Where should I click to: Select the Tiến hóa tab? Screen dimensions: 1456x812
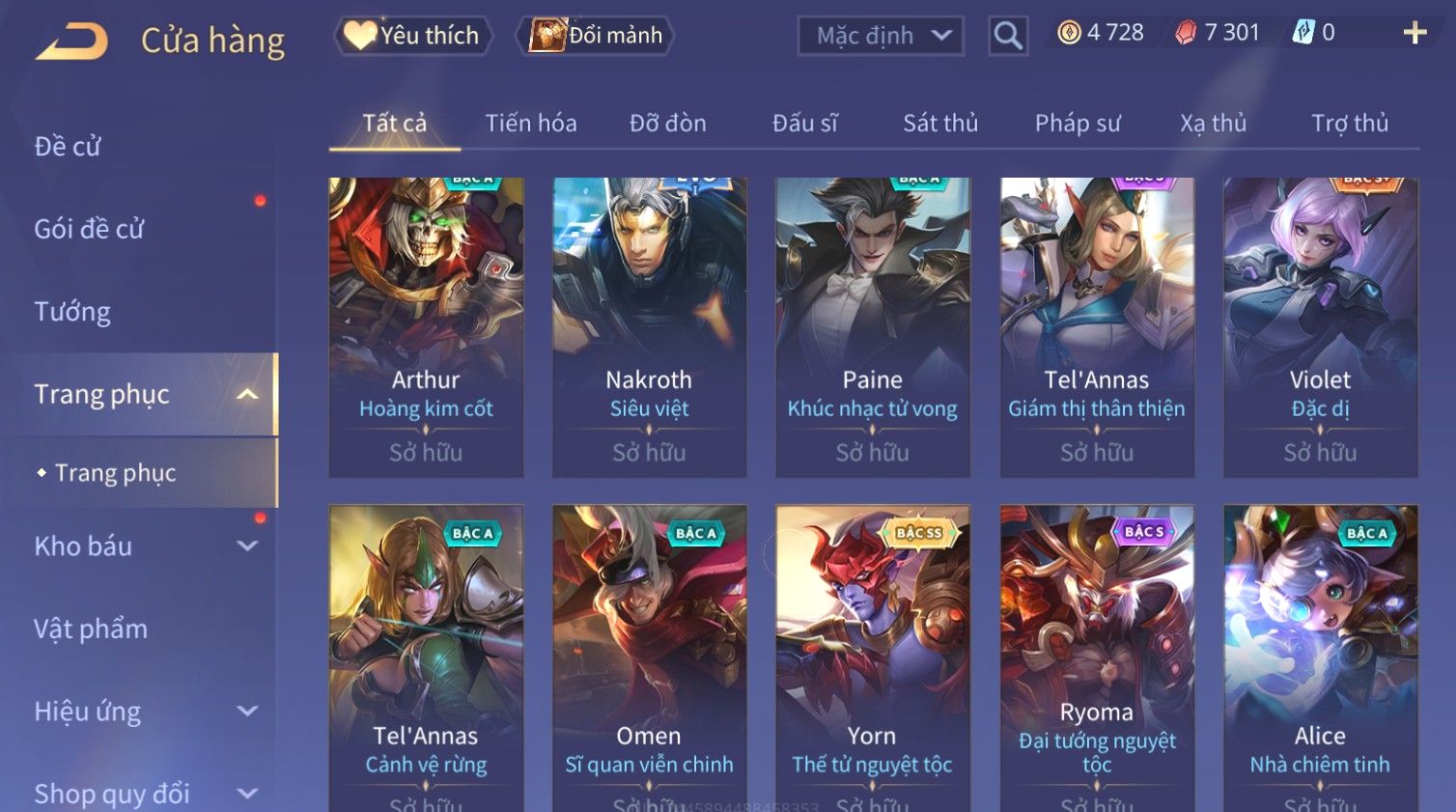tap(531, 124)
